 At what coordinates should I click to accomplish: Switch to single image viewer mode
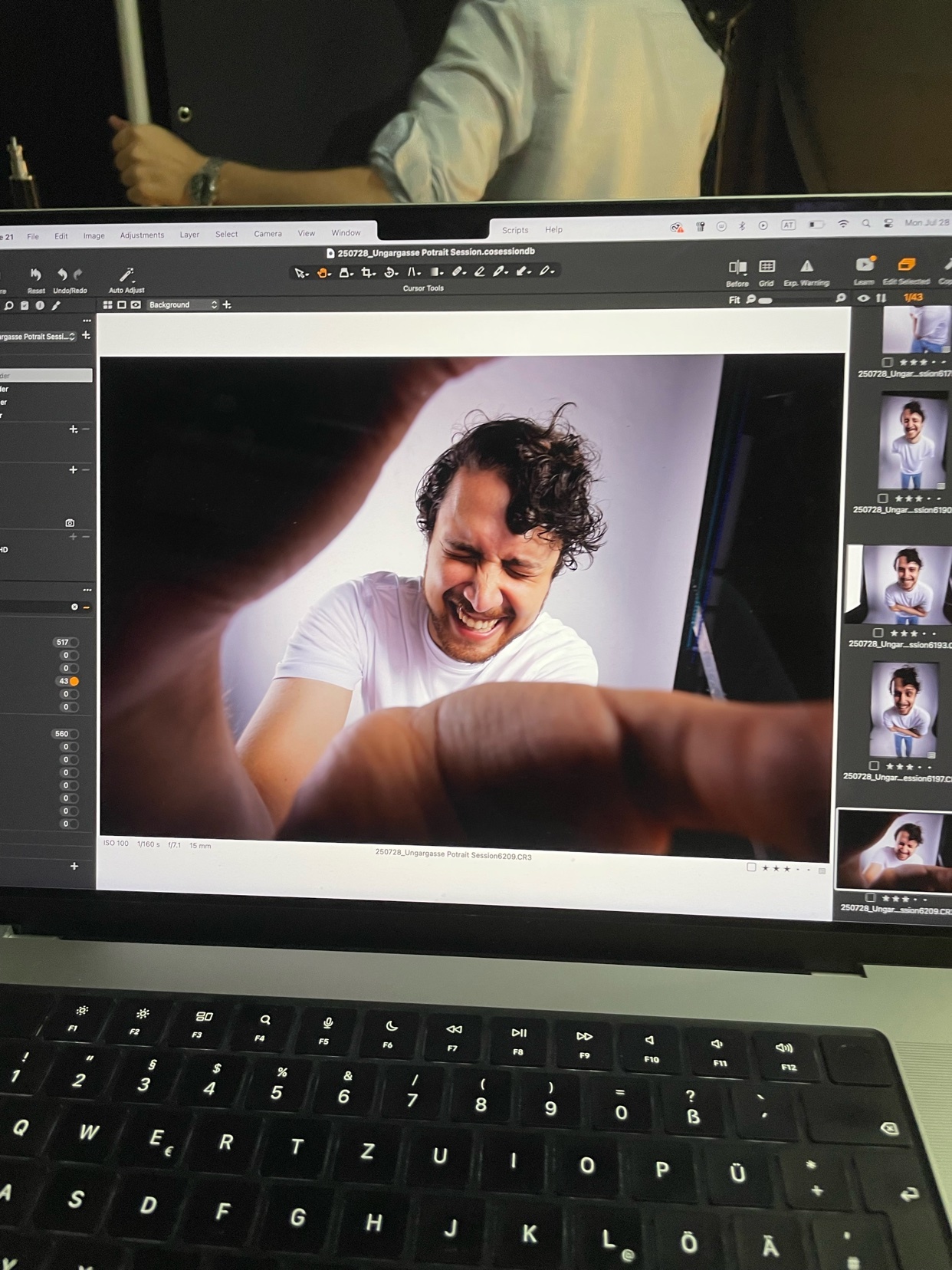pos(122,305)
